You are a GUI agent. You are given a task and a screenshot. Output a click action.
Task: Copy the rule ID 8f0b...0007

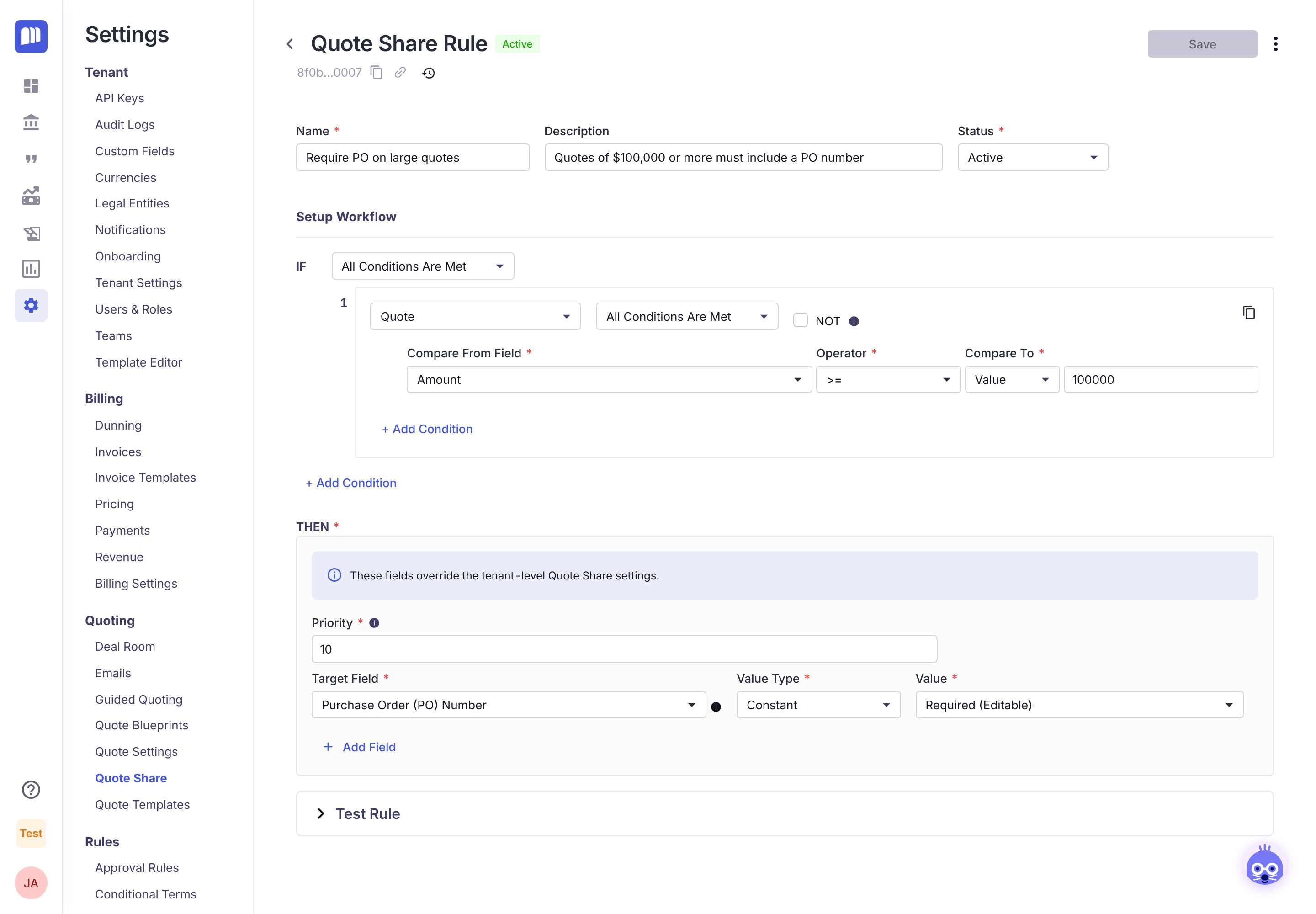pyautogui.click(x=376, y=73)
